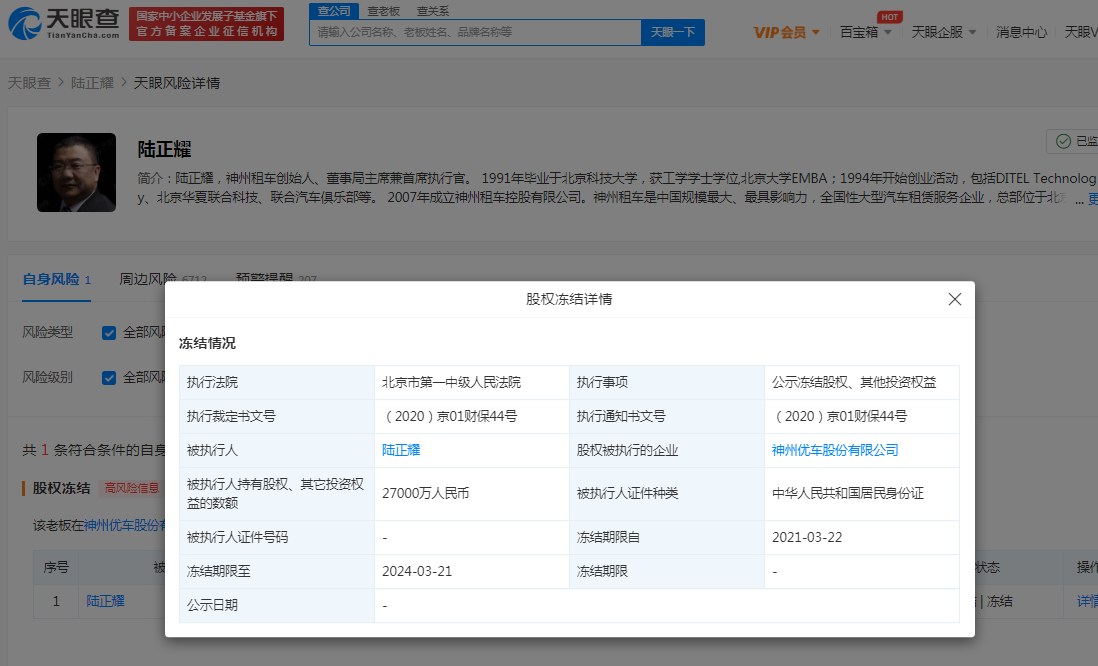Click the 国家中小企业发展子基金 red banner
The width and height of the screenshot is (1098, 666).
pyautogui.click(x=207, y=24)
